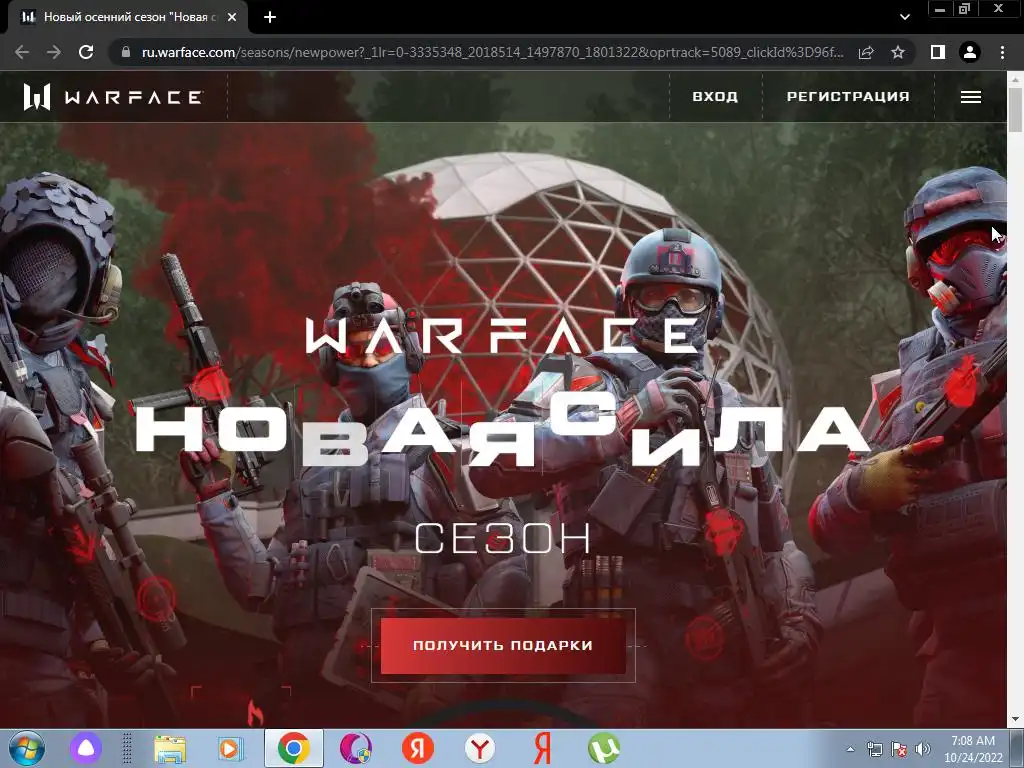
Task: Open the hamburger menu in Warface header
Action: 970,97
